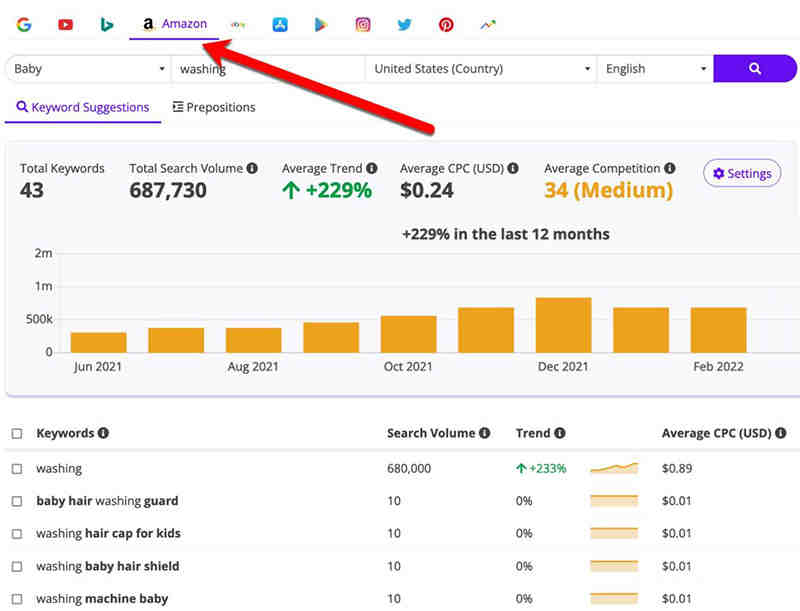This screenshot has width=800, height=611.
Task: Select the "washing machine baby" checkbox
Action: [17, 598]
